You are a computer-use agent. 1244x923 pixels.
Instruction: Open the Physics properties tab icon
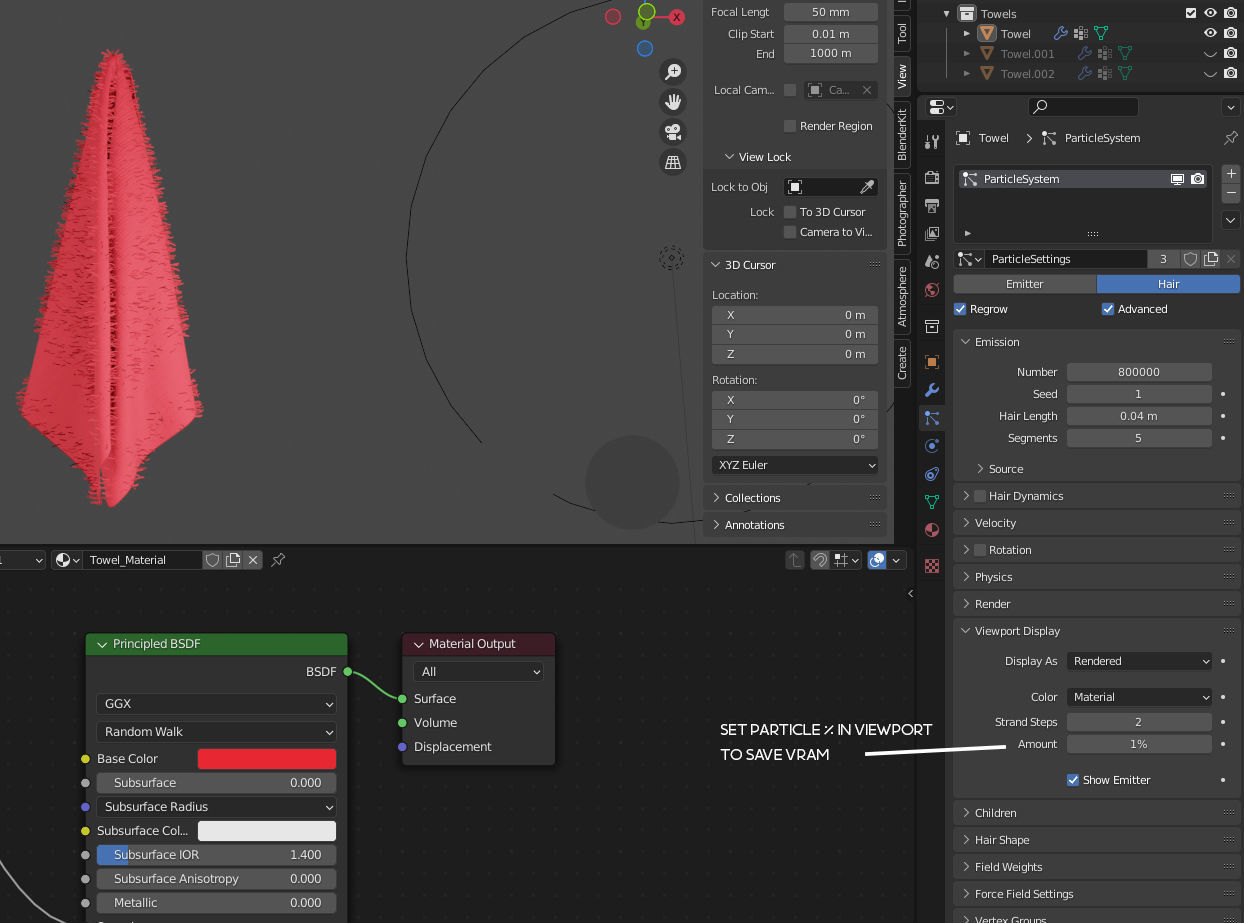click(x=932, y=446)
